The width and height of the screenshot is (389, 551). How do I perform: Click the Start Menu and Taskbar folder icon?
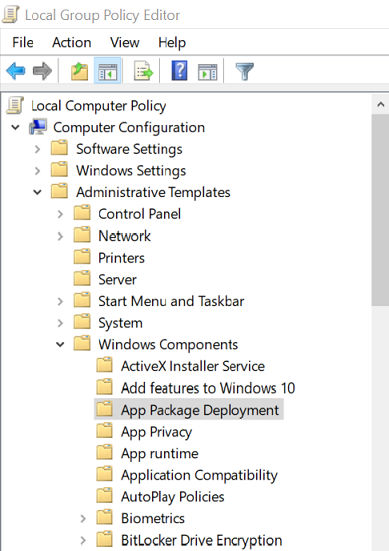[82, 300]
